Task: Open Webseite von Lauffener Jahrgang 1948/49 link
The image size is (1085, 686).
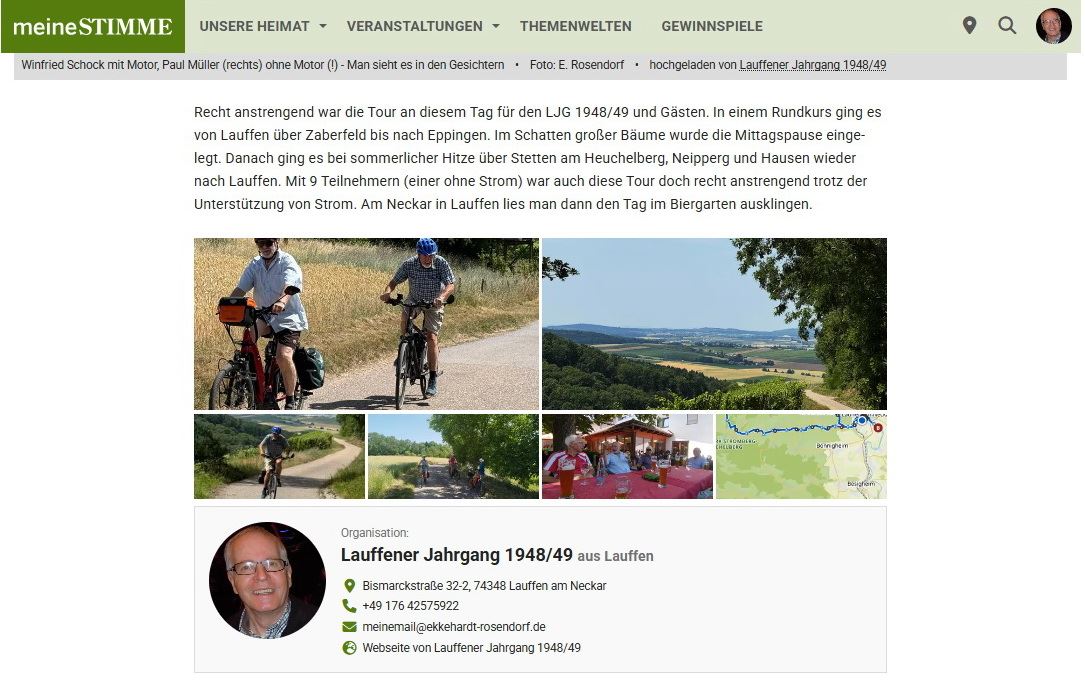Action: 471,648
